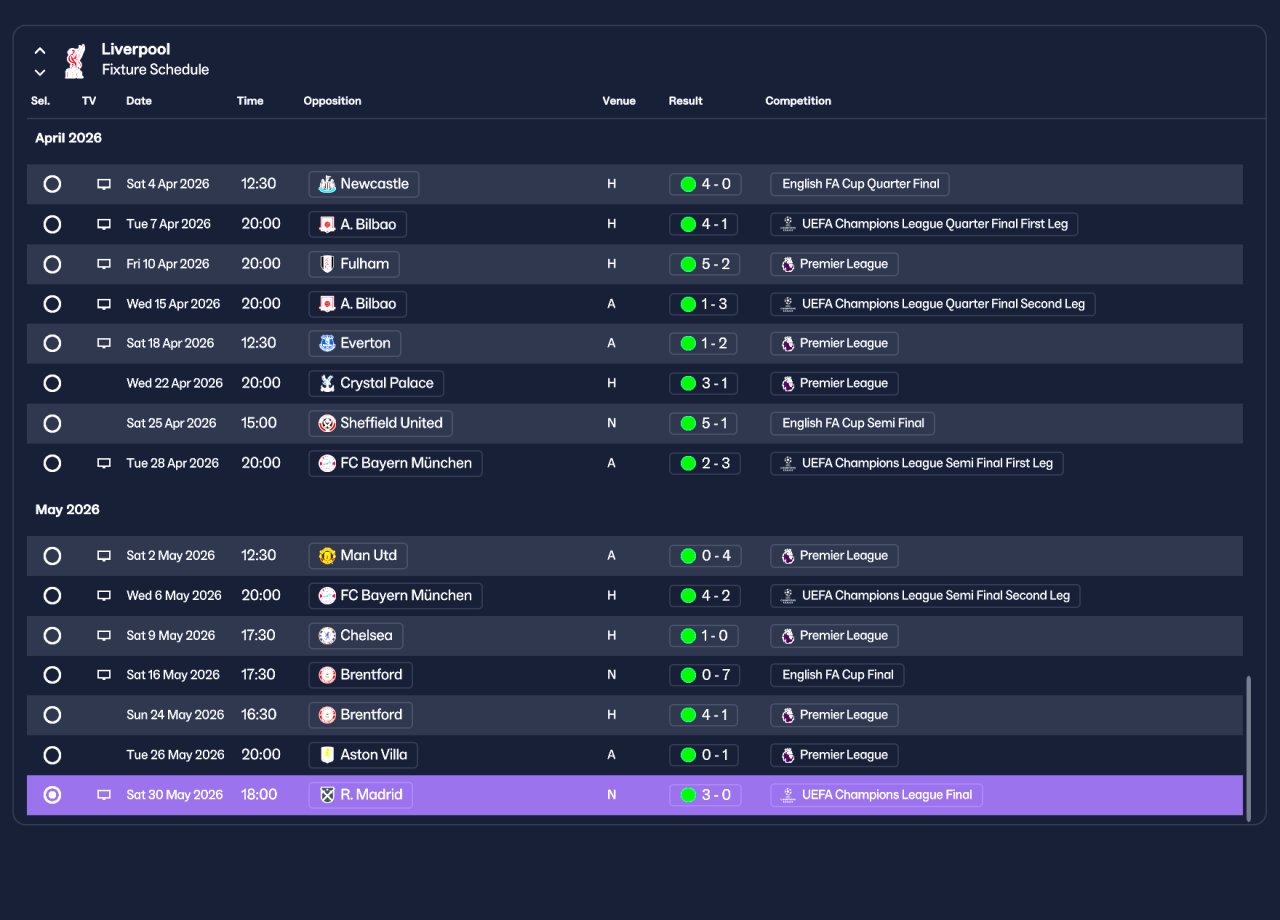Click the Liverpool club crest icon
Image resolution: width=1280 pixels, height=920 pixels.
point(75,60)
